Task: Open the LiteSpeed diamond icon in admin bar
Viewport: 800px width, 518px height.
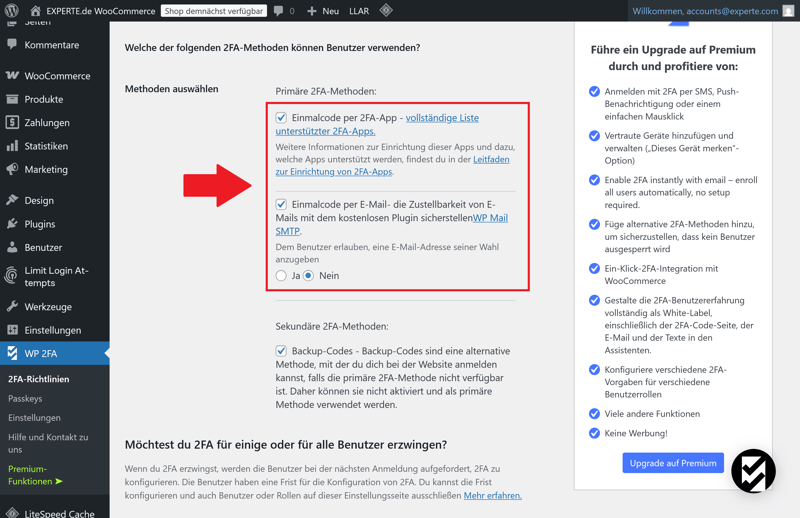Action: [386, 10]
